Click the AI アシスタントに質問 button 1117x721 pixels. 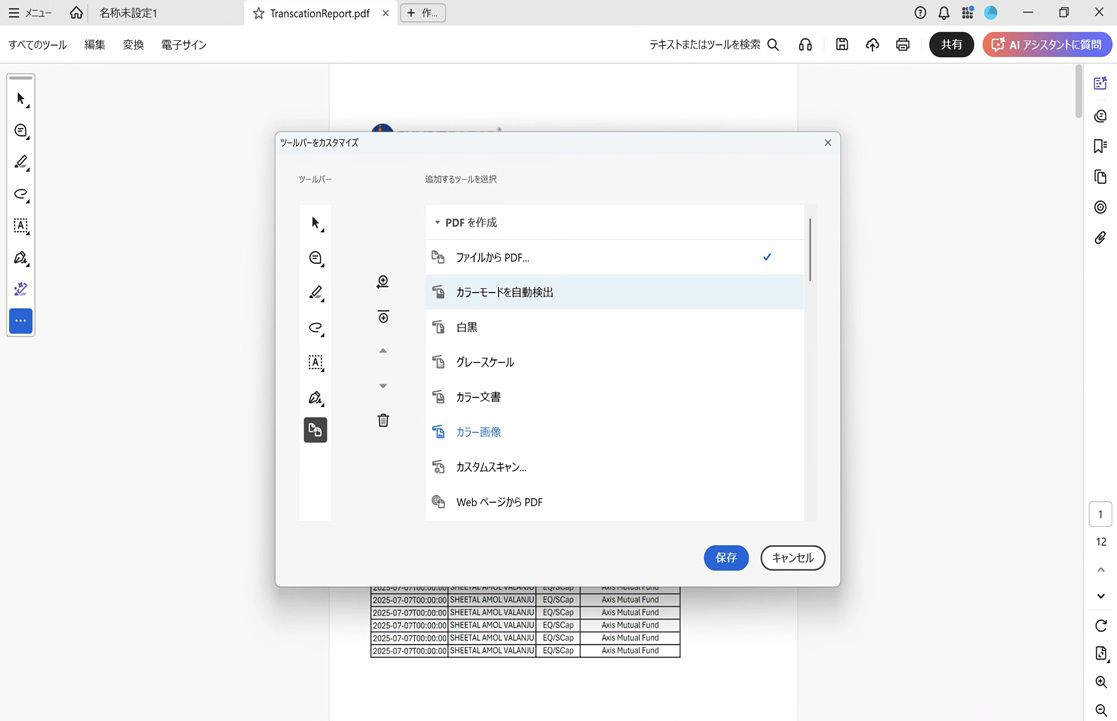1046,44
